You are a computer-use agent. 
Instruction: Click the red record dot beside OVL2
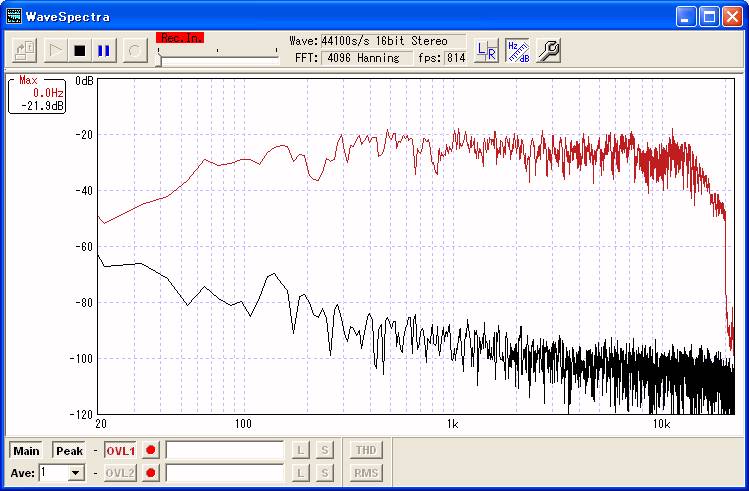151,472
